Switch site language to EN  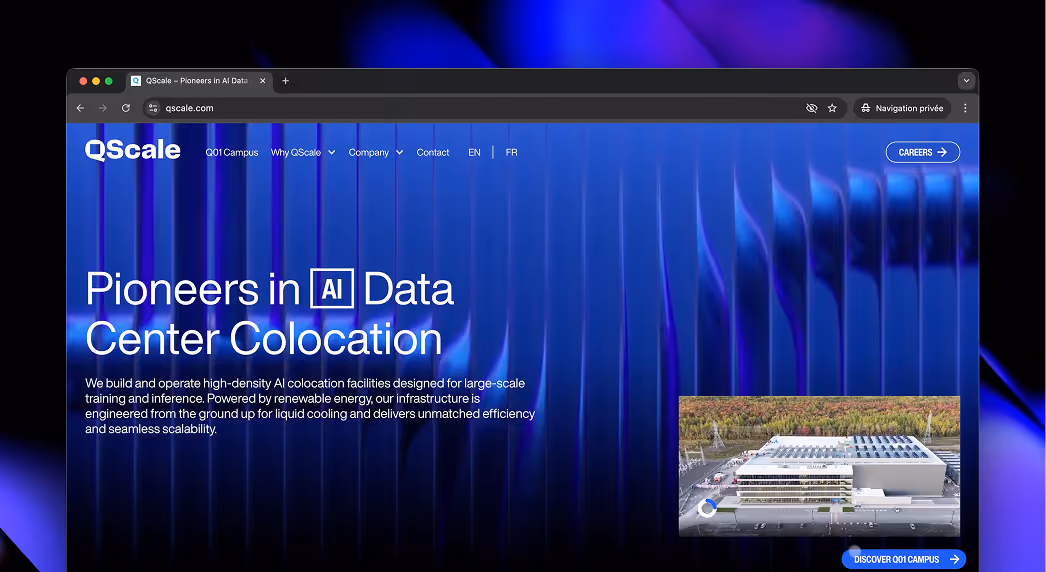click(x=474, y=153)
